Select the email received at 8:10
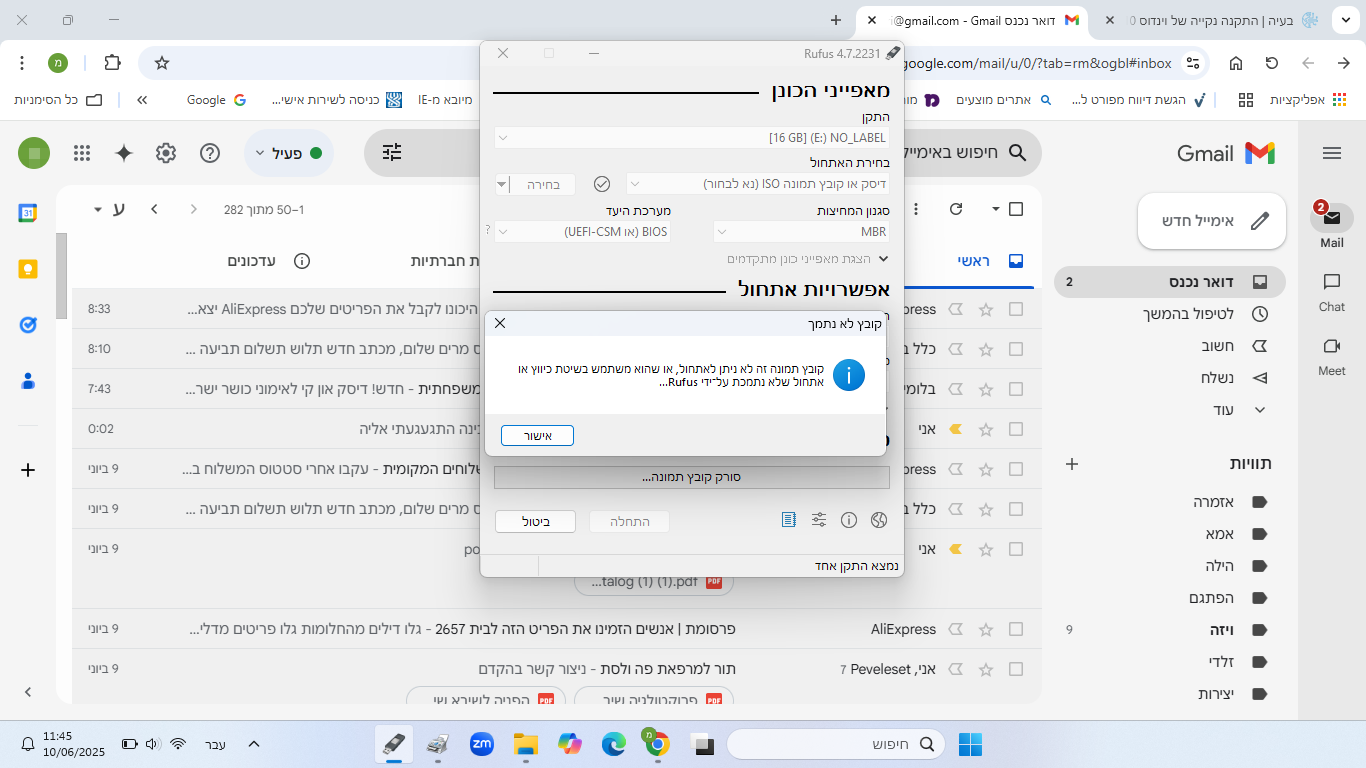The image size is (1366, 768). [x=1016, y=349]
